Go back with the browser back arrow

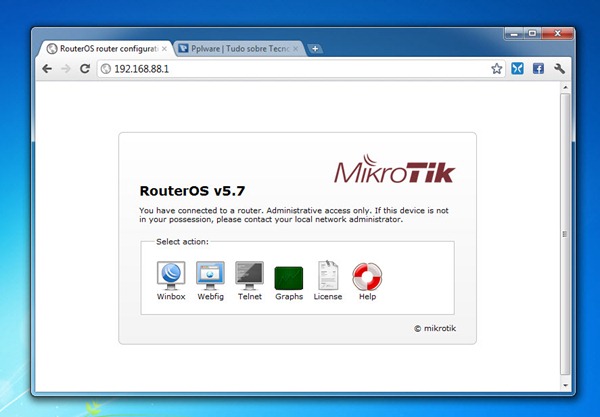[47, 69]
